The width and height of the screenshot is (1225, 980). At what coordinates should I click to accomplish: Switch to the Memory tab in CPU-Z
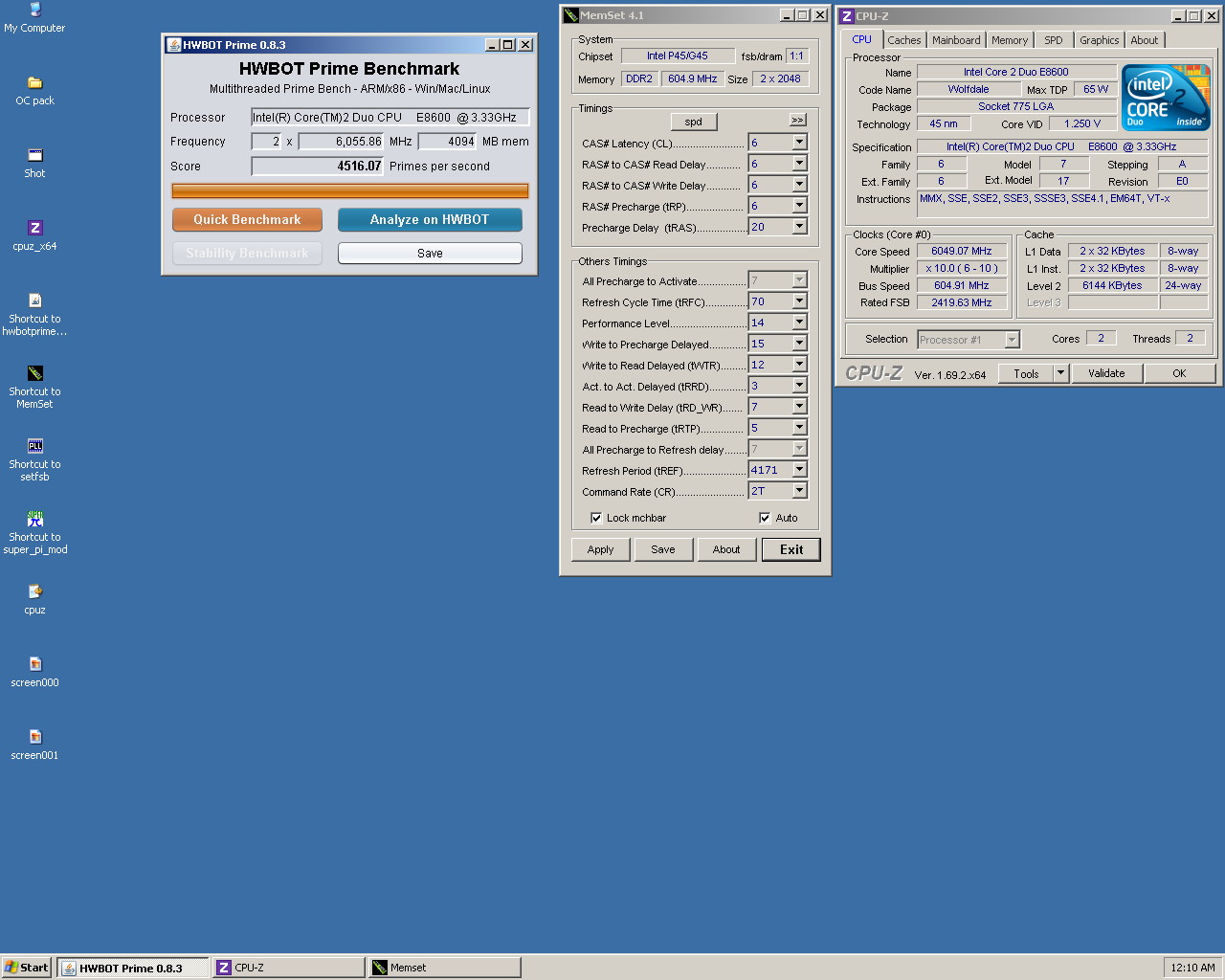(x=1010, y=40)
